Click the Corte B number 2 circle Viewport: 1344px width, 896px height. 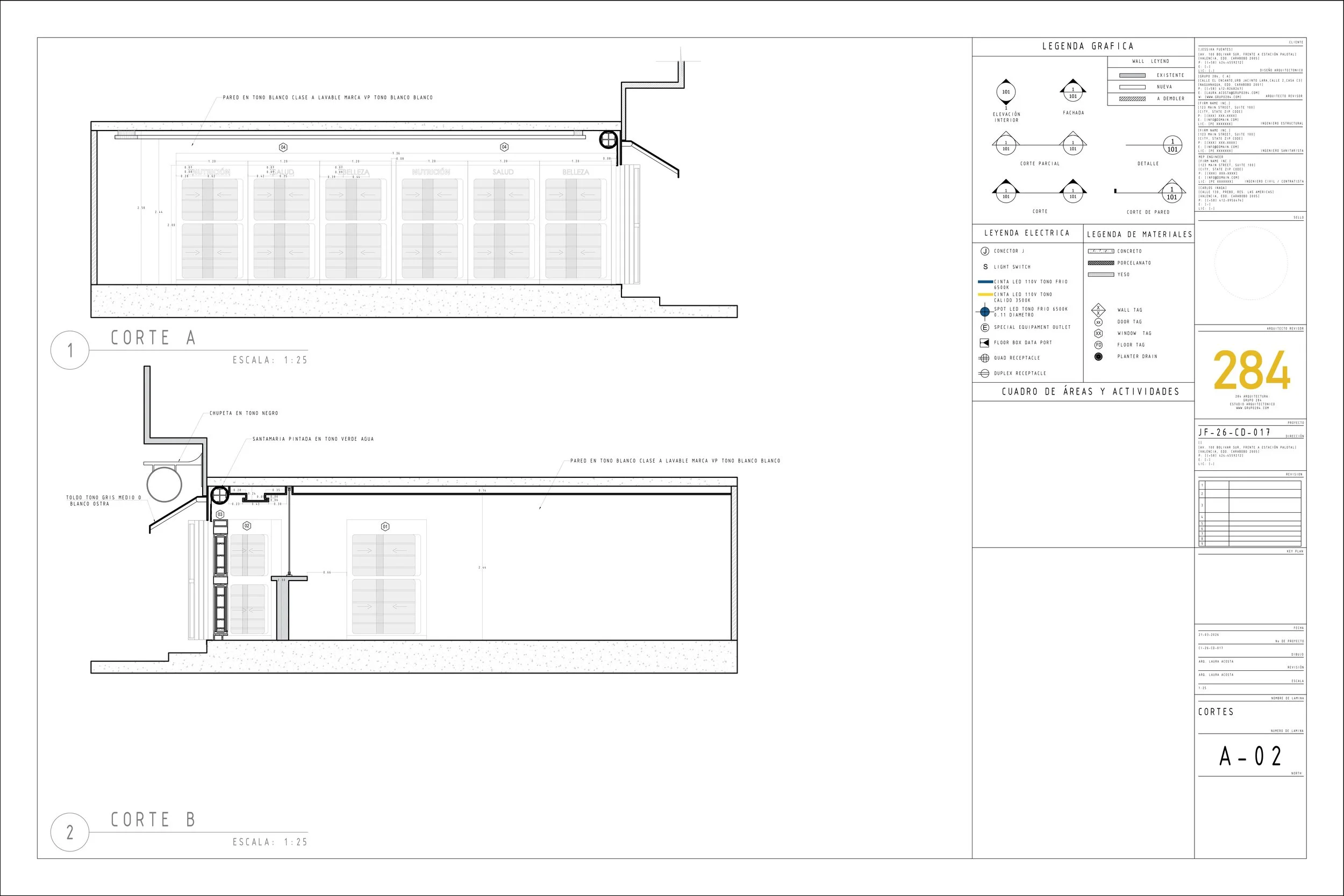pyautogui.click(x=70, y=832)
